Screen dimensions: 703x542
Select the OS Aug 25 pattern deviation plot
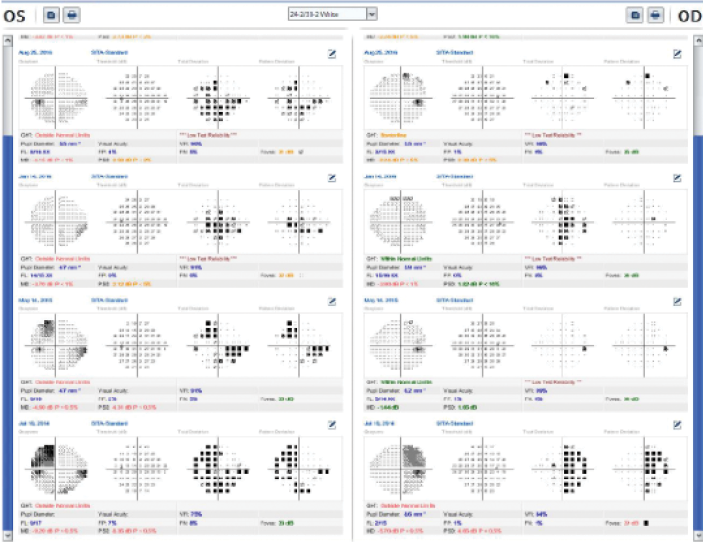pos(299,97)
